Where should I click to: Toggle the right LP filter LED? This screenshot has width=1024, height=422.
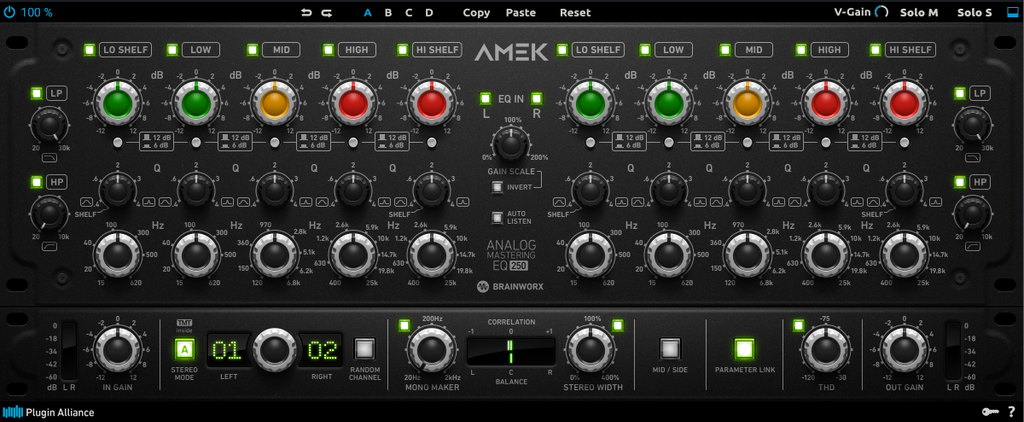[959, 94]
